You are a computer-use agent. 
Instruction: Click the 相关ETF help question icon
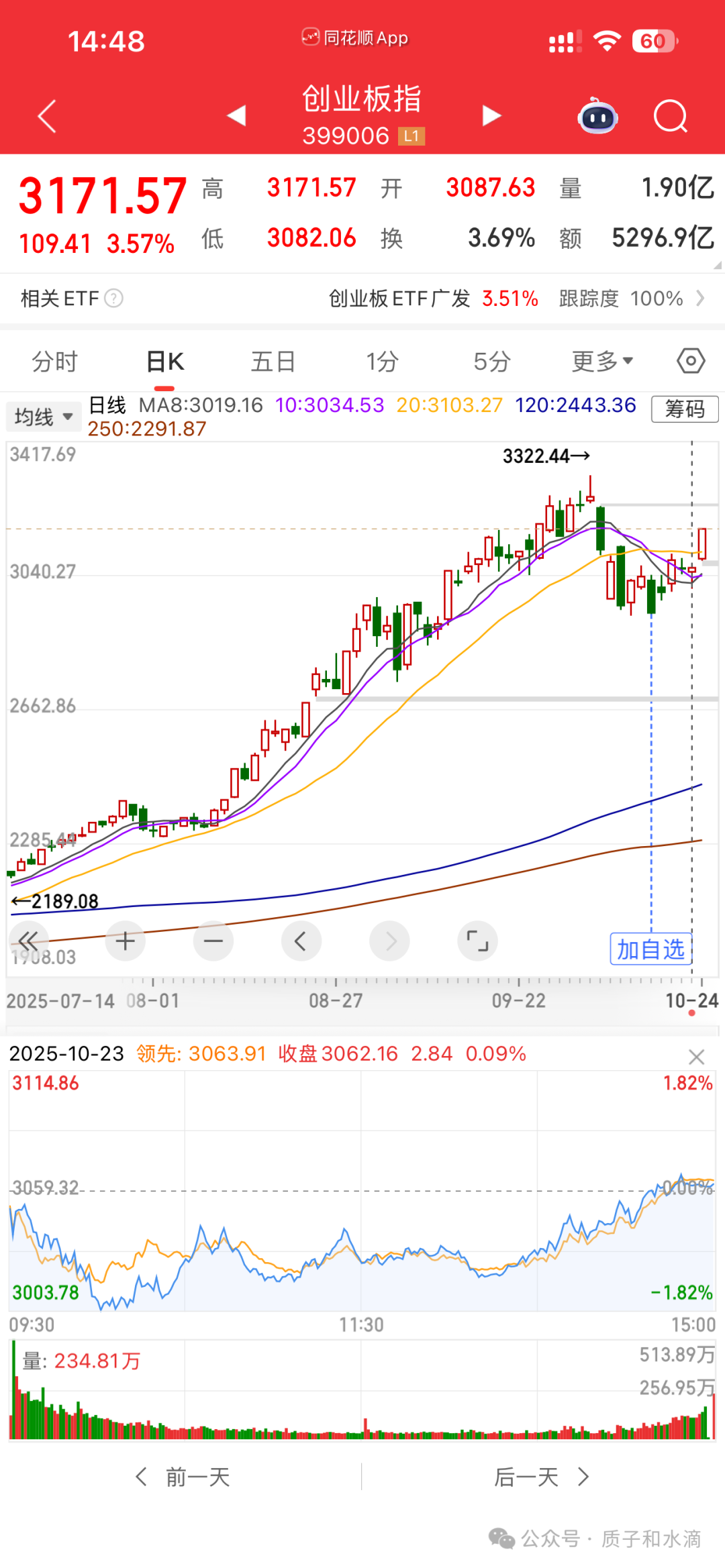pos(114,298)
